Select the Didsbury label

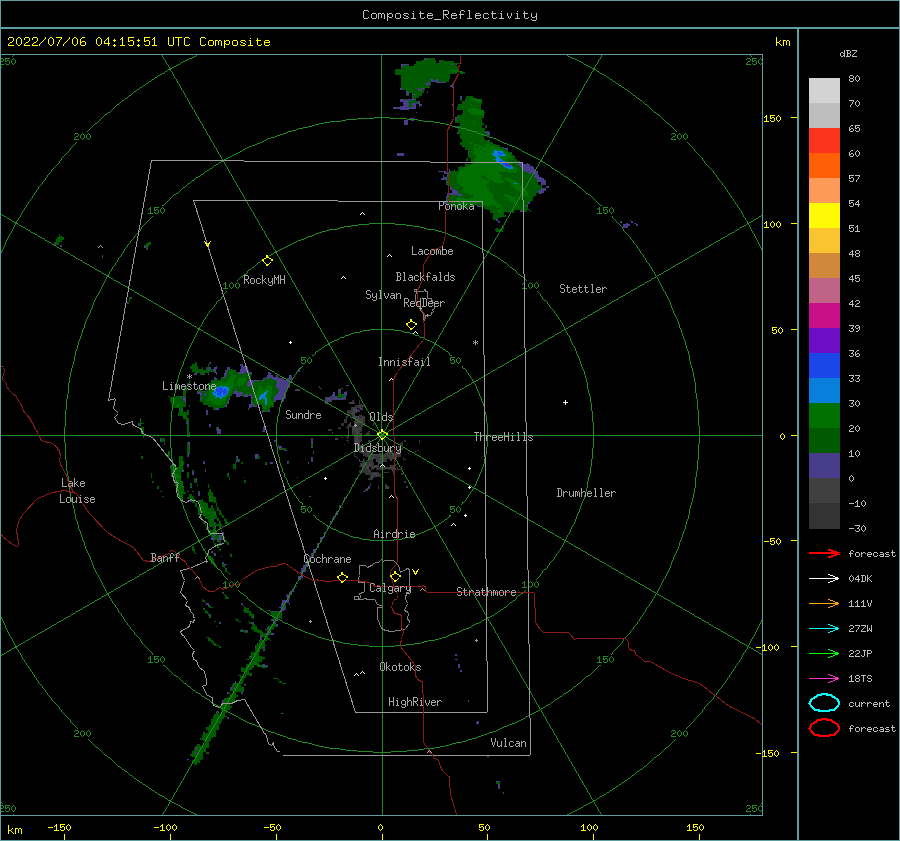coord(377,448)
